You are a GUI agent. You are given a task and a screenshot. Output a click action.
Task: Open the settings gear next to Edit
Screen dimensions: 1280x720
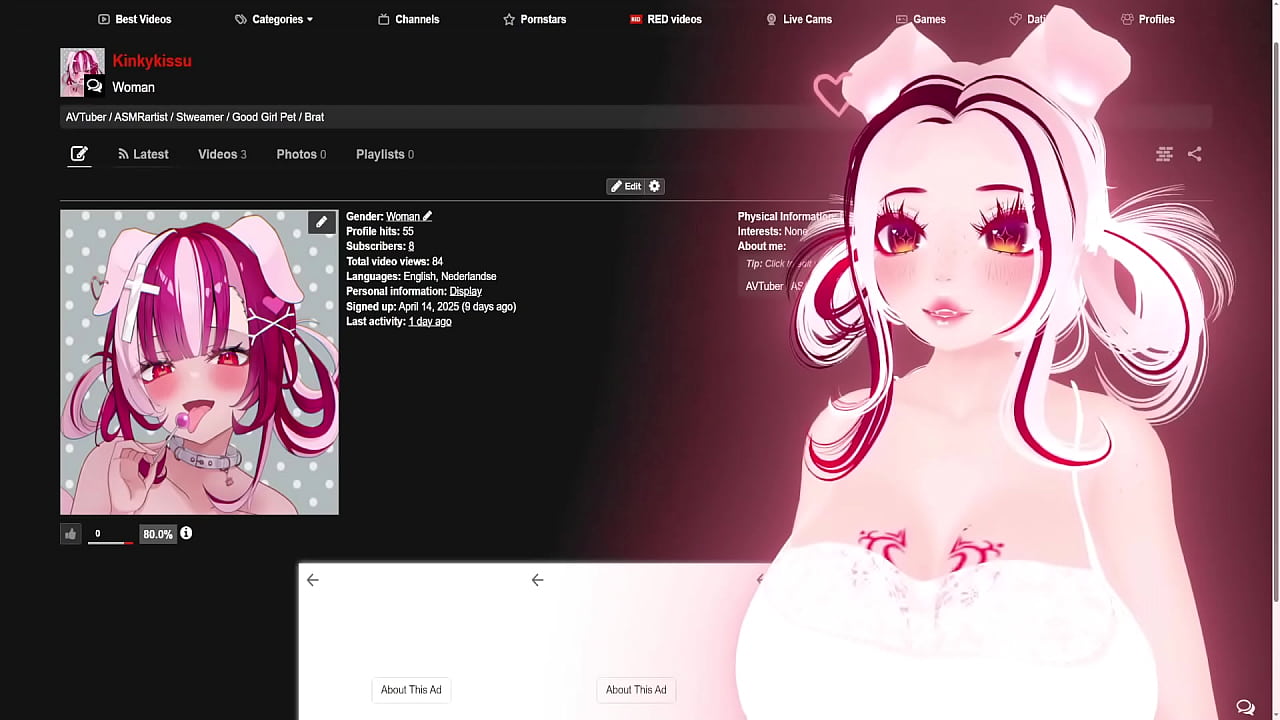[655, 186]
